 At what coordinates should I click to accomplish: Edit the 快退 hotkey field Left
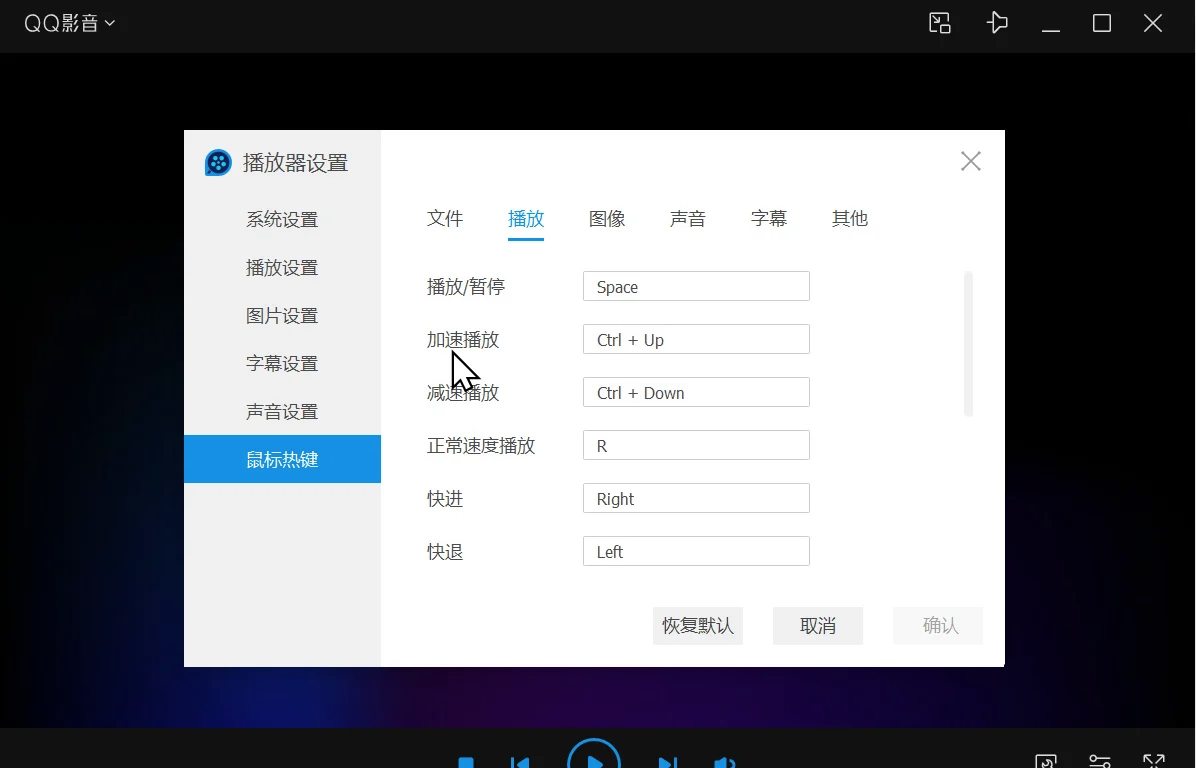point(696,551)
